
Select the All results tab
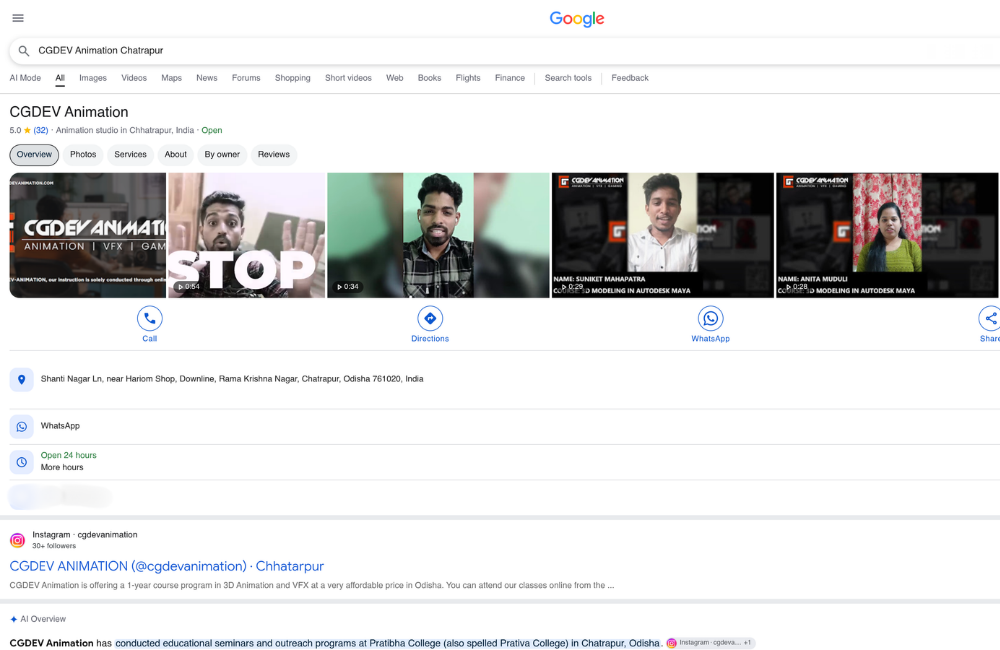click(x=60, y=78)
